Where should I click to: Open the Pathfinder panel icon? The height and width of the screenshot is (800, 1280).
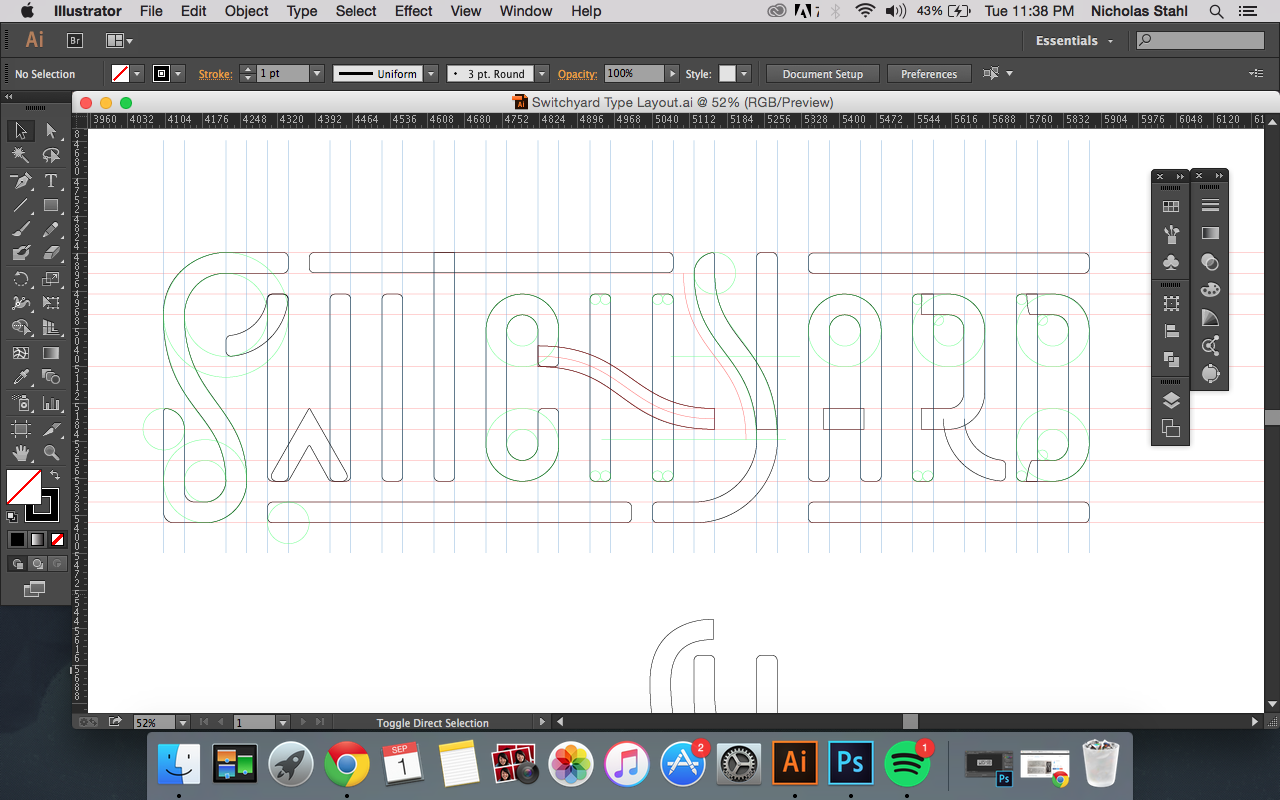click(x=1171, y=359)
